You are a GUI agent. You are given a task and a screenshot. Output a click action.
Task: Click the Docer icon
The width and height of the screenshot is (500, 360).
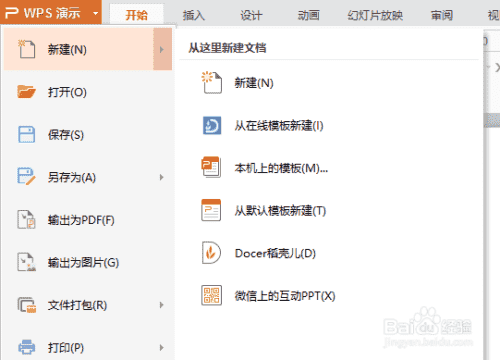click(x=211, y=253)
